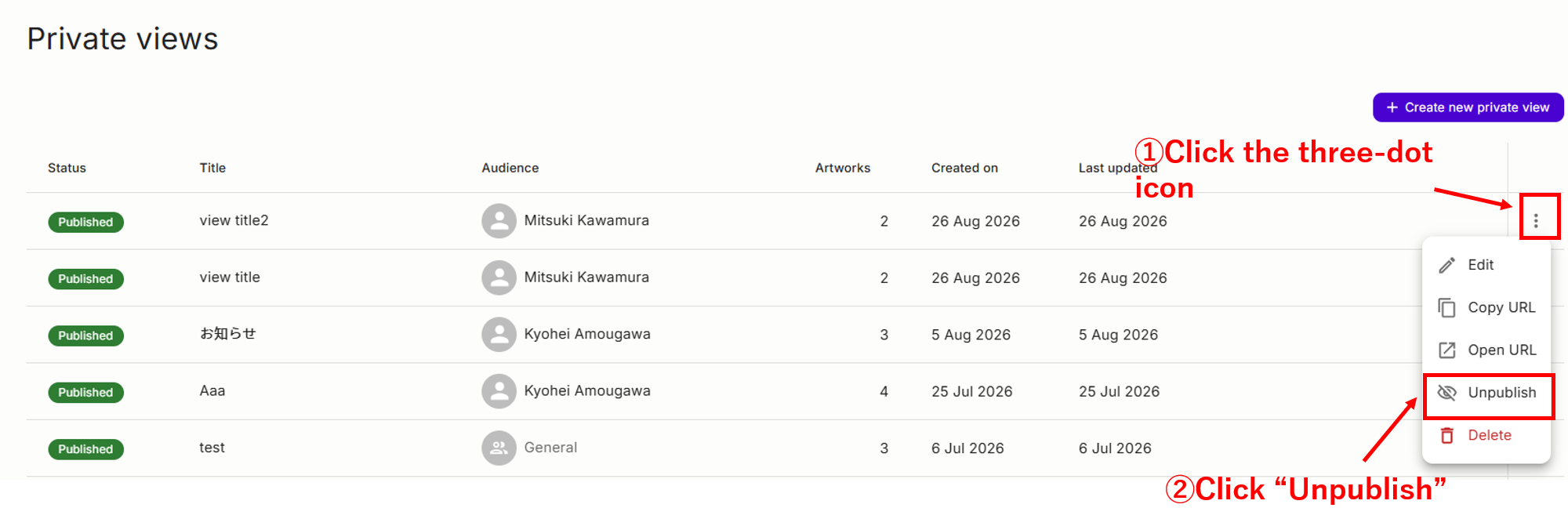1568x526 pixels.
Task: Click Create new private view button
Action: pos(1468,107)
